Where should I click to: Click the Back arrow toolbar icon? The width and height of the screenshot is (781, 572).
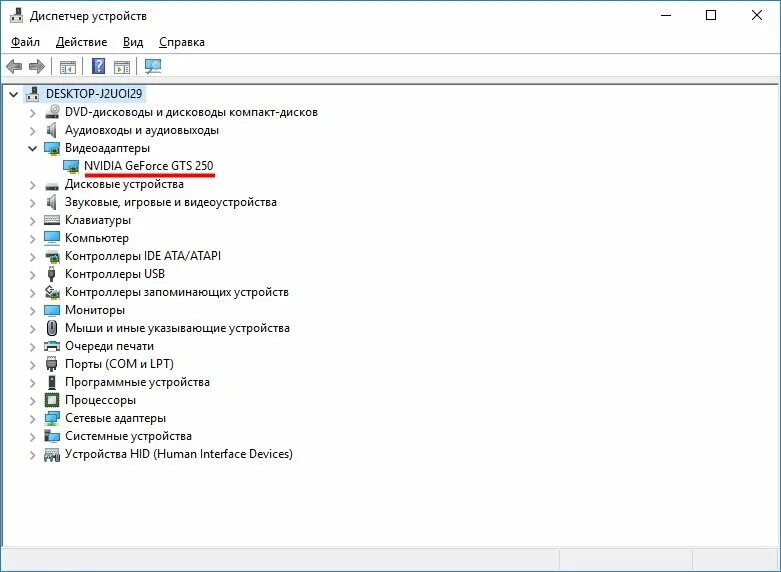click(x=14, y=66)
